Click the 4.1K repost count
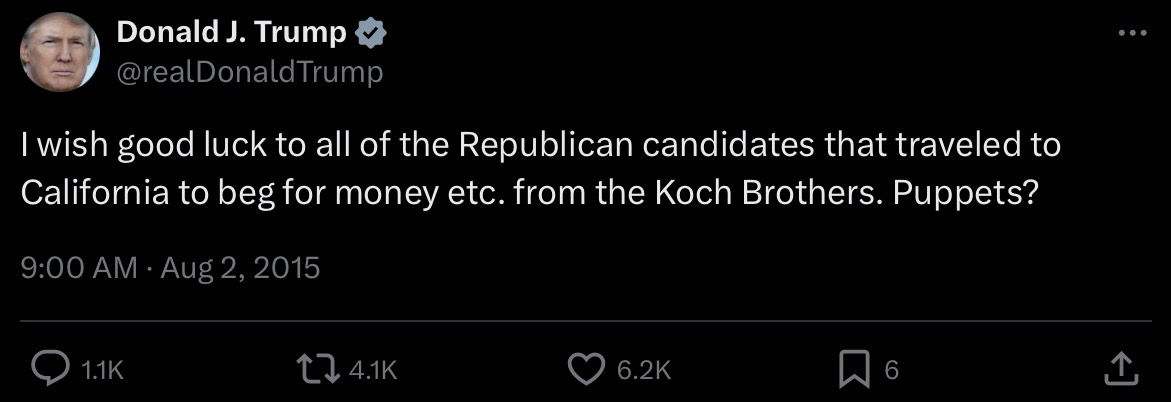Viewport: 1171px width, 402px height. click(374, 371)
